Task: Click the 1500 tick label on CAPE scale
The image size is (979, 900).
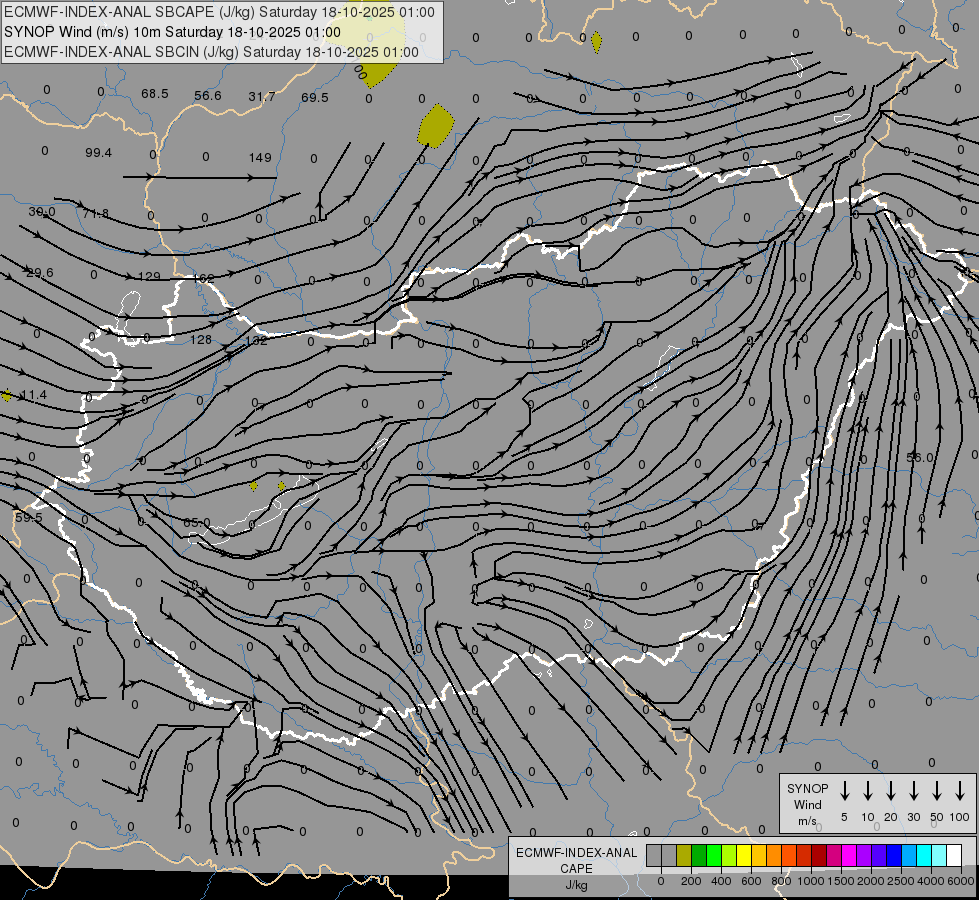Action: [x=841, y=881]
